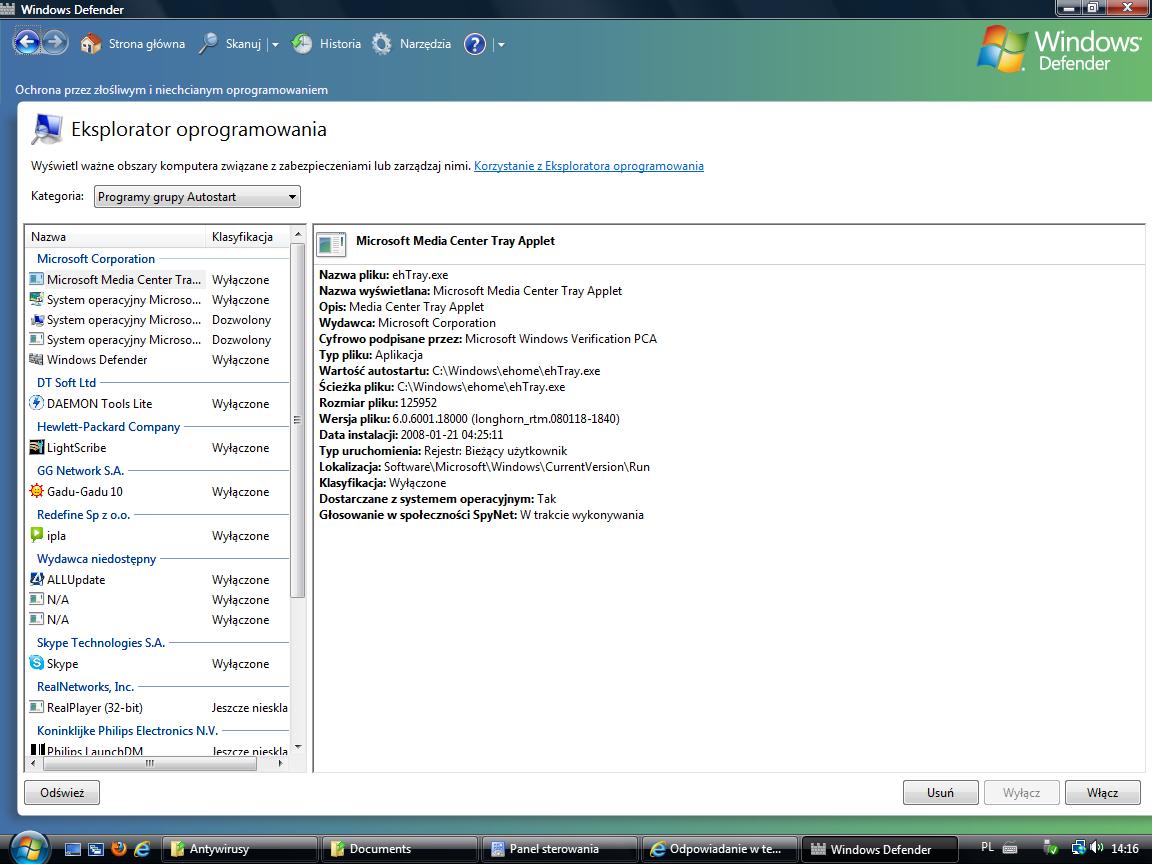The image size is (1152, 864).
Task: Click the horizontal scroll right arrow
Action: click(x=281, y=763)
